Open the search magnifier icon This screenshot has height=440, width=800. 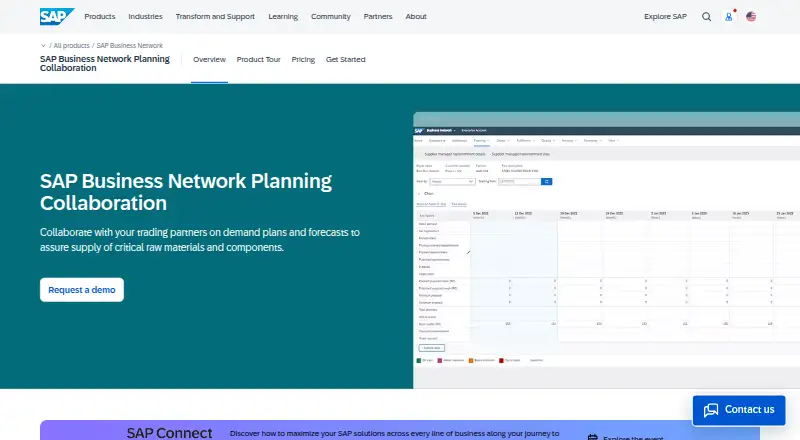(x=706, y=16)
